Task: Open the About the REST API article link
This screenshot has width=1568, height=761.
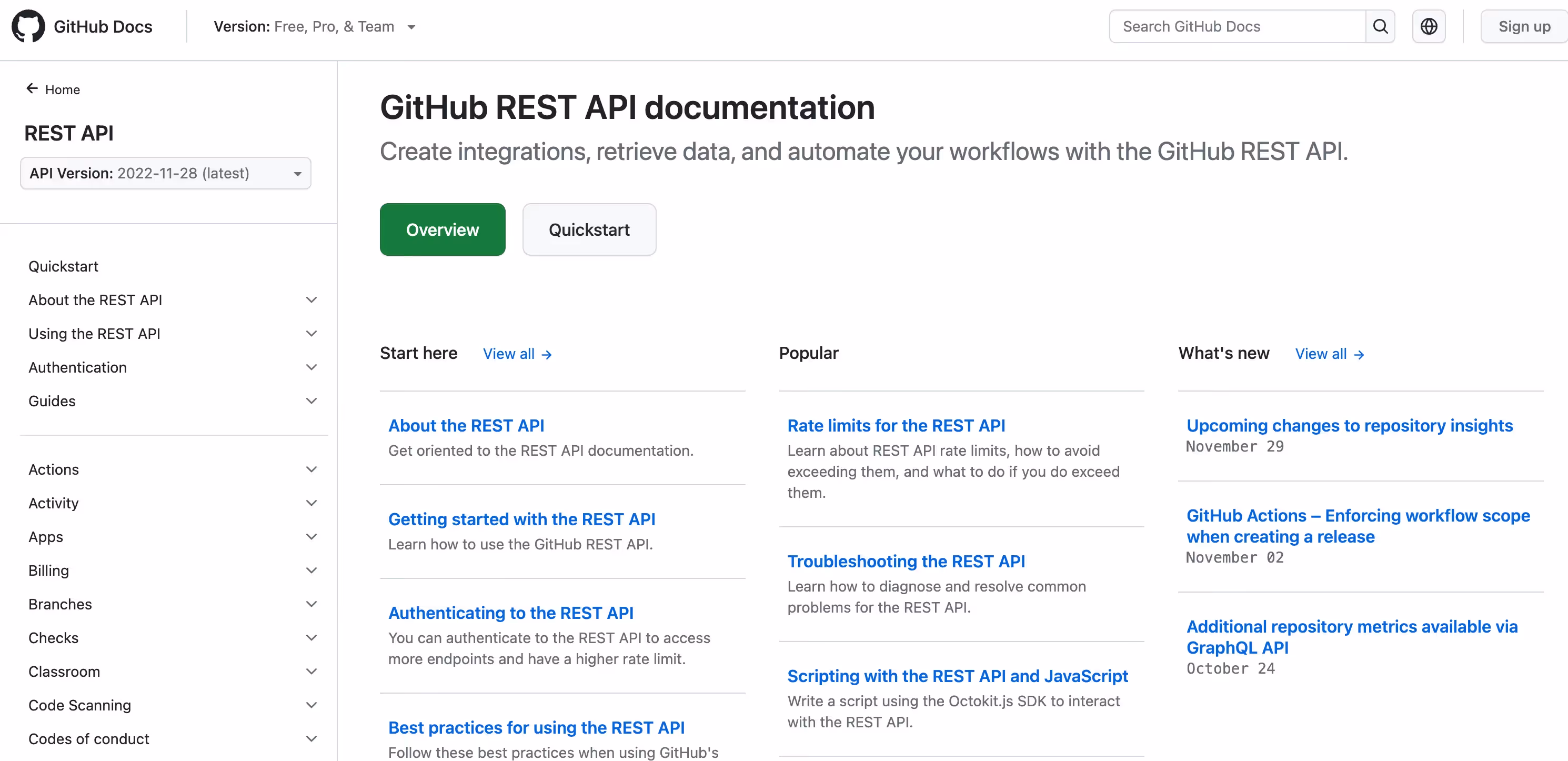Action: tap(466, 426)
